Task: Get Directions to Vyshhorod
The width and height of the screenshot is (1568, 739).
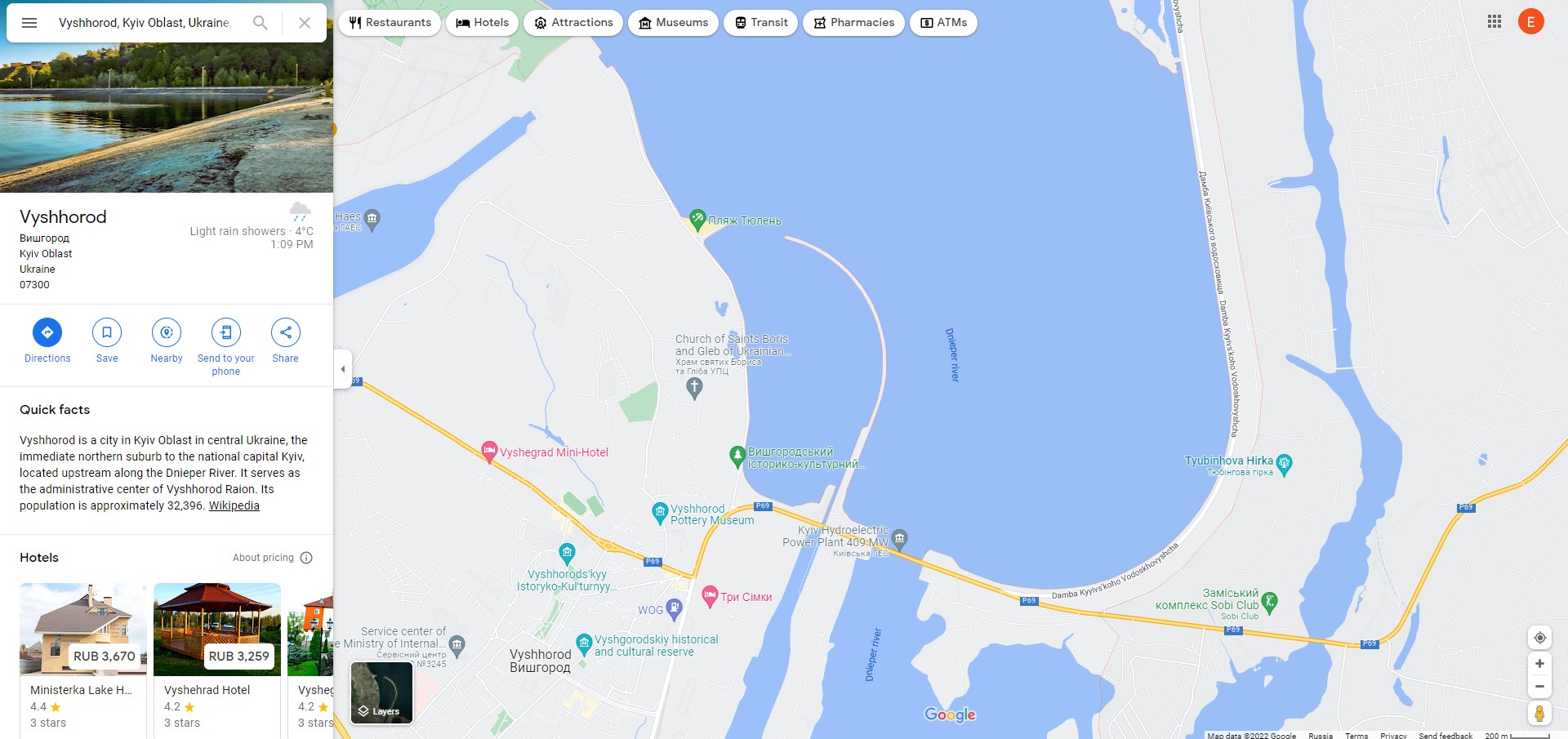Action: (x=47, y=341)
